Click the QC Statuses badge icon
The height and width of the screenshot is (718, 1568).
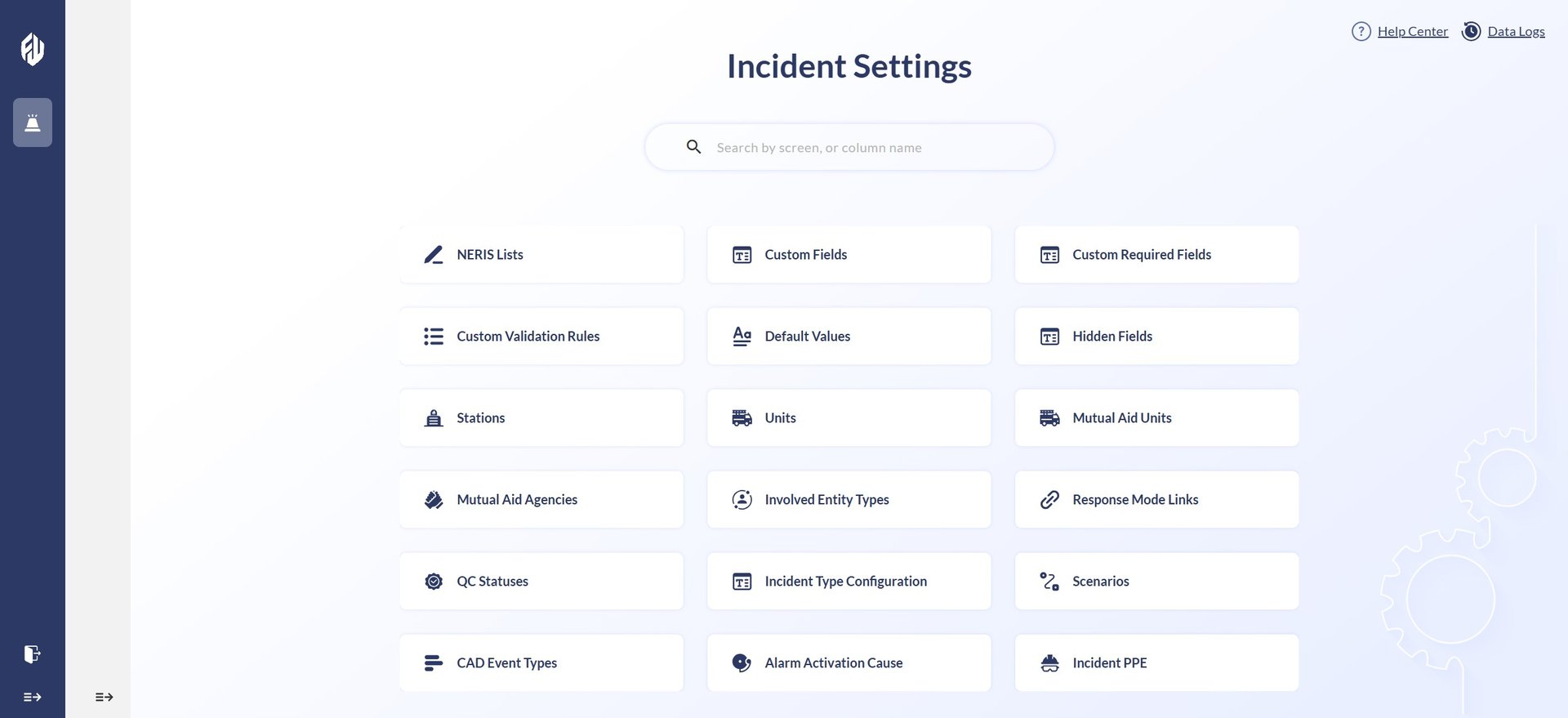434,582
